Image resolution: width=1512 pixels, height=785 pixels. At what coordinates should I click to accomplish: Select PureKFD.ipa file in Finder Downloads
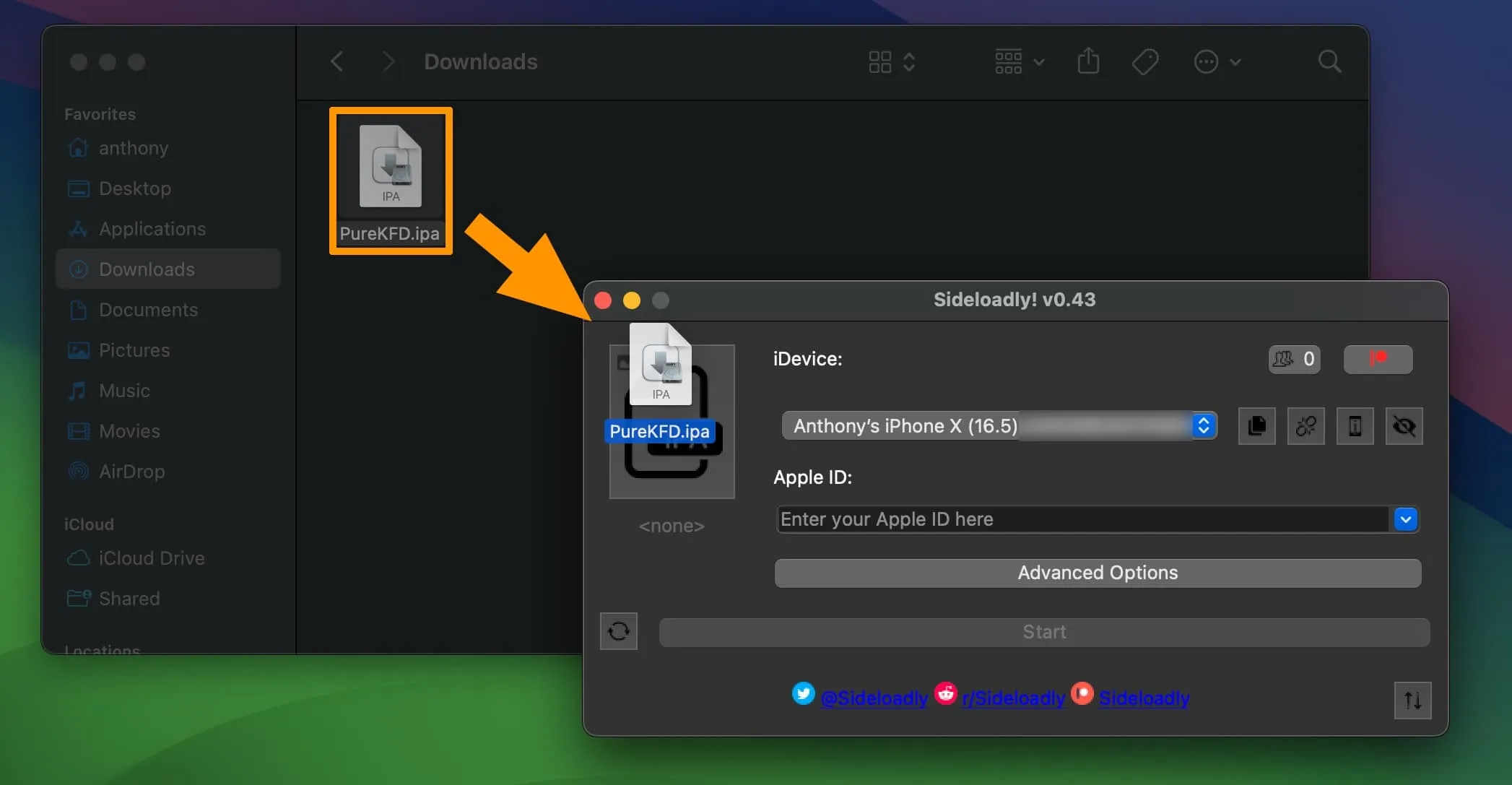pos(391,181)
